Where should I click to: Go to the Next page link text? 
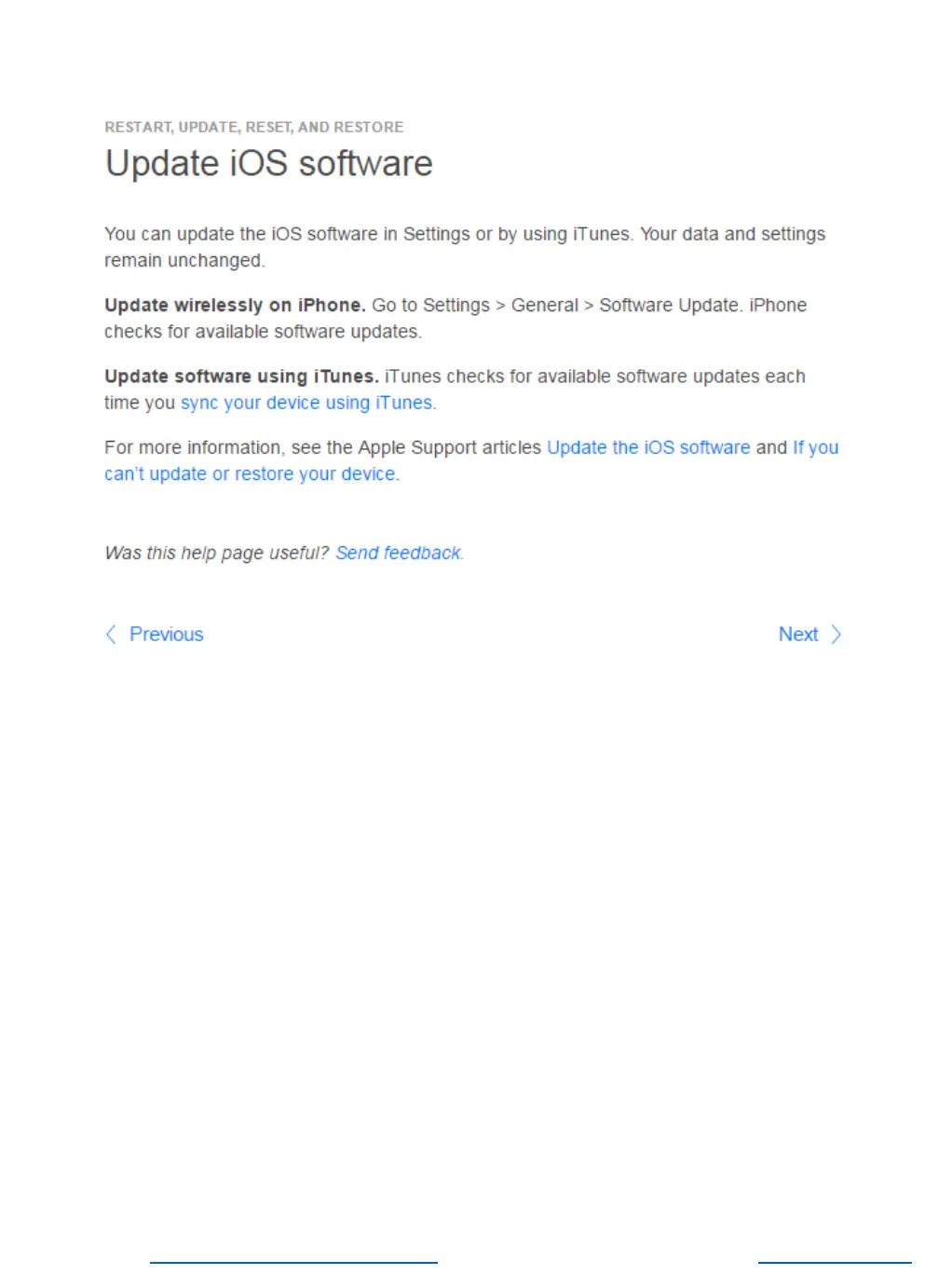[798, 635]
